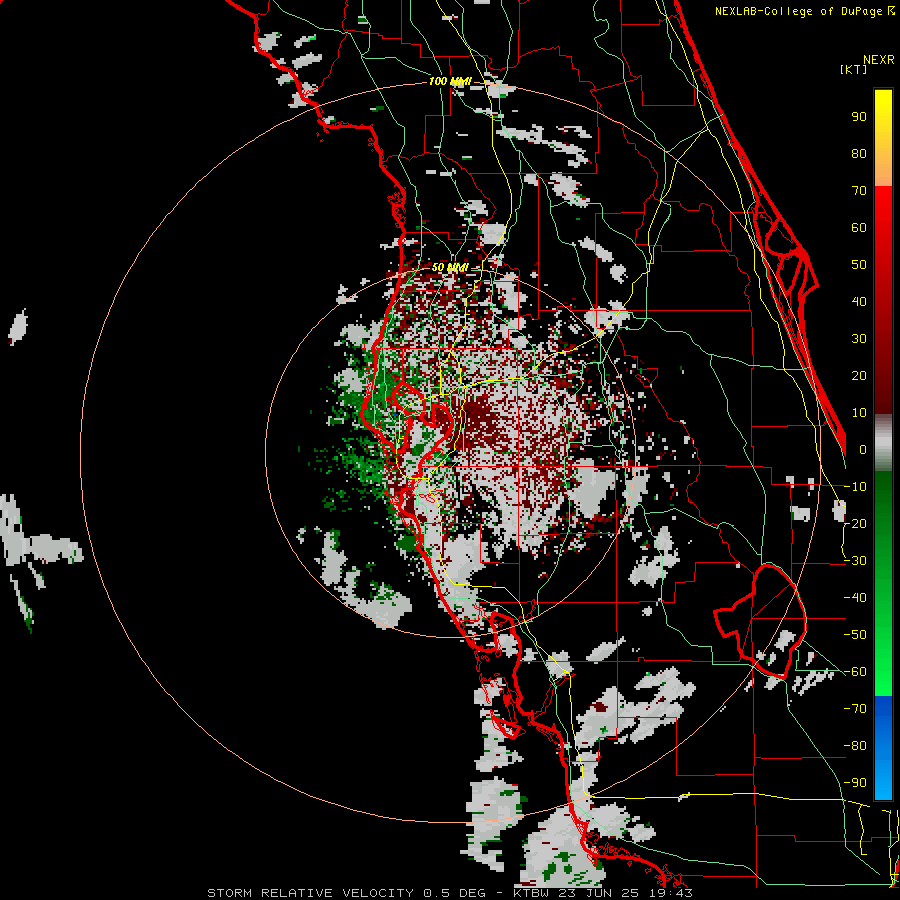
Task: Click the 50 NMI range ring label
Action: coord(450,267)
